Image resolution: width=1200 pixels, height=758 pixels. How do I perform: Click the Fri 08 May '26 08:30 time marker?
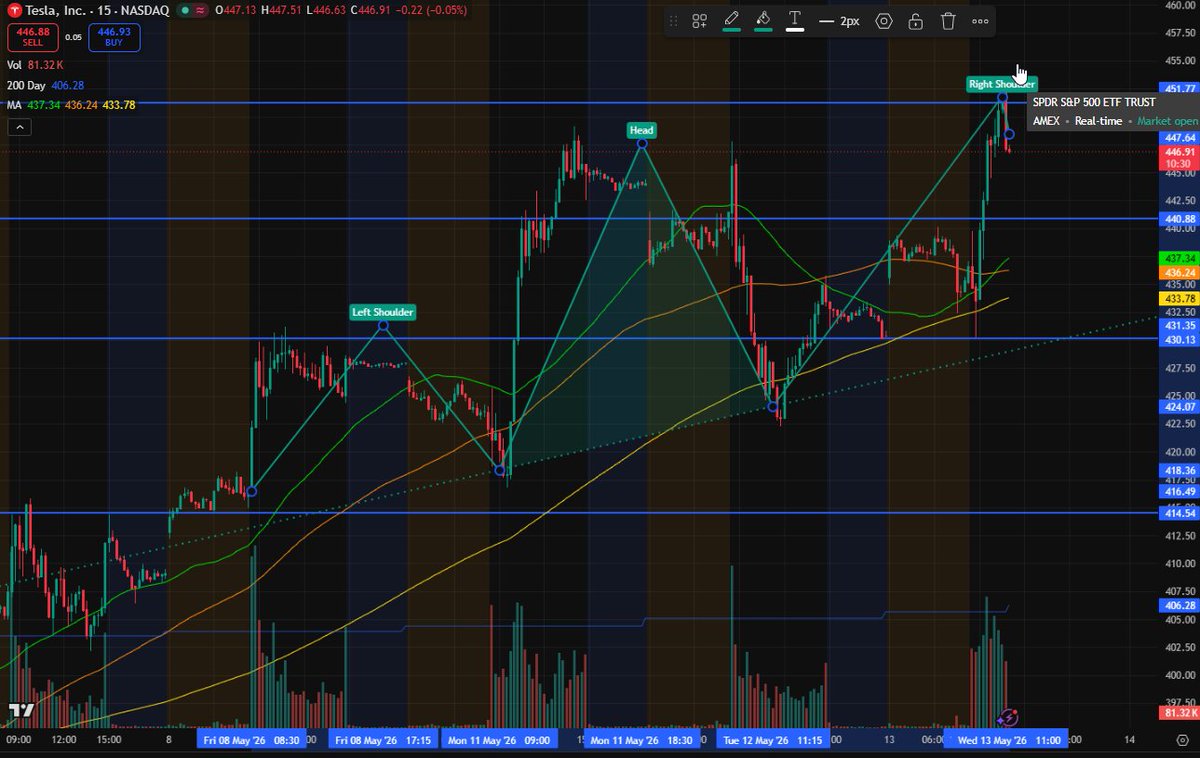(x=251, y=740)
